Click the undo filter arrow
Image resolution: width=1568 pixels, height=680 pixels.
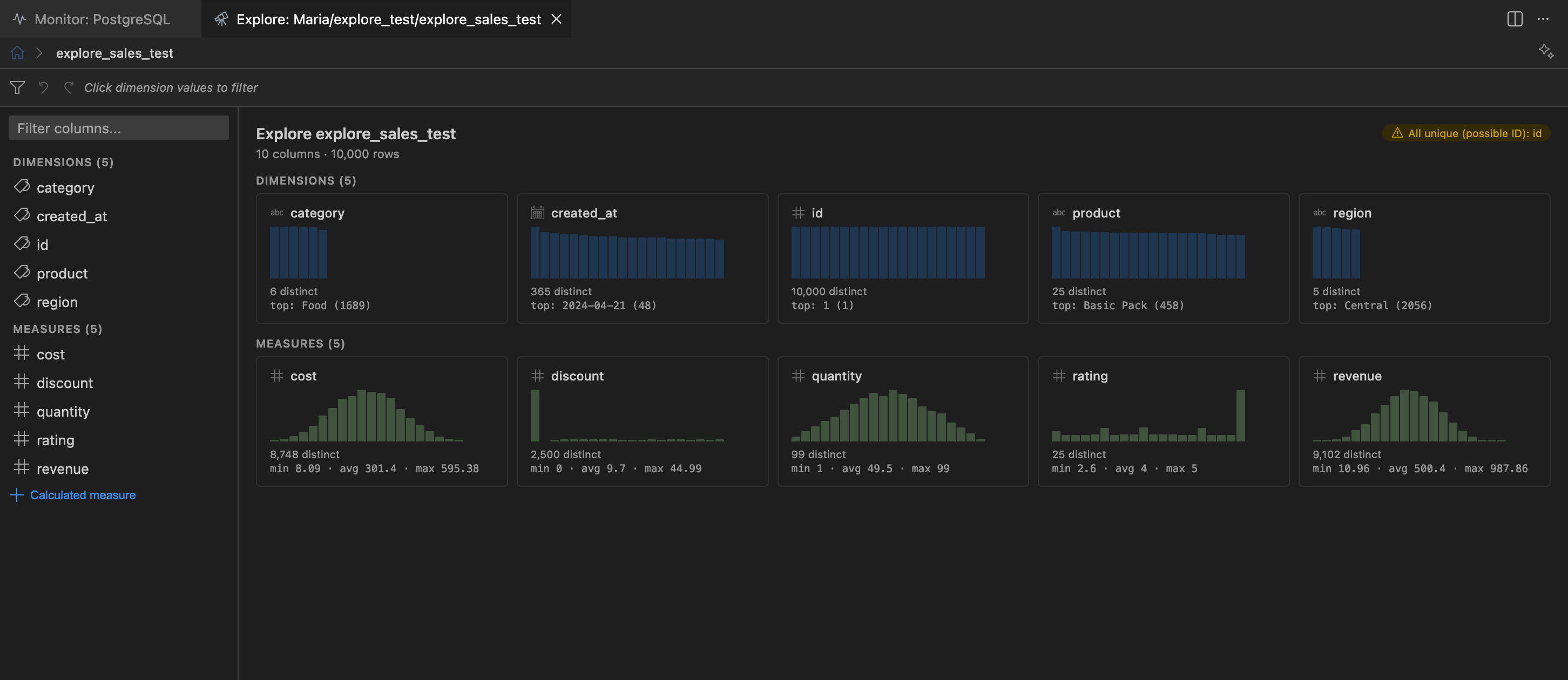click(x=43, y=87)
